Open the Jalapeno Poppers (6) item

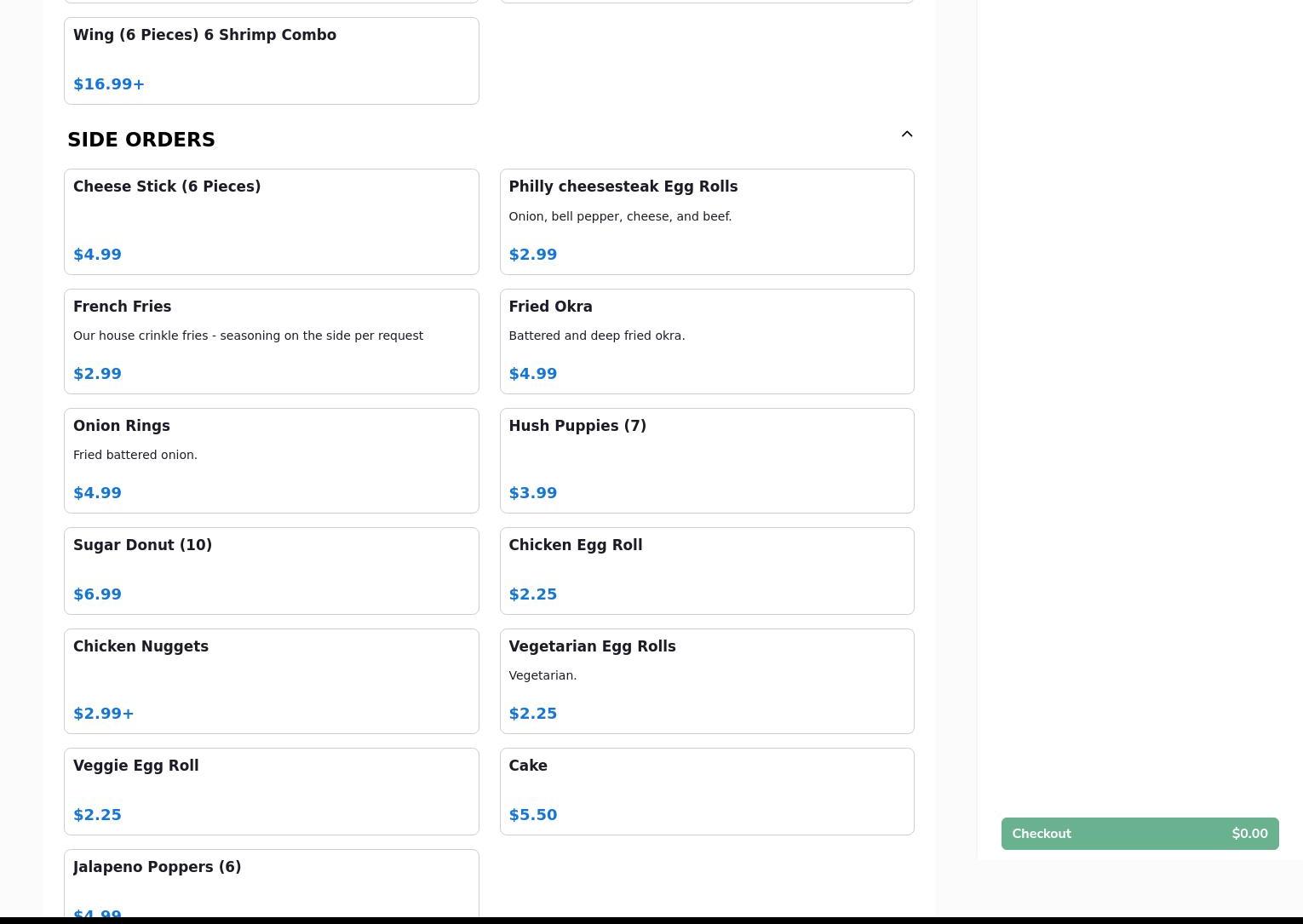(271, 883)
